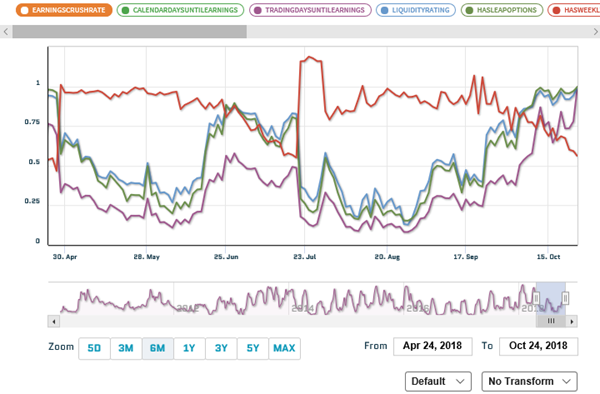Click the From date field
This screenshot has height=394, width=600.
432,346
